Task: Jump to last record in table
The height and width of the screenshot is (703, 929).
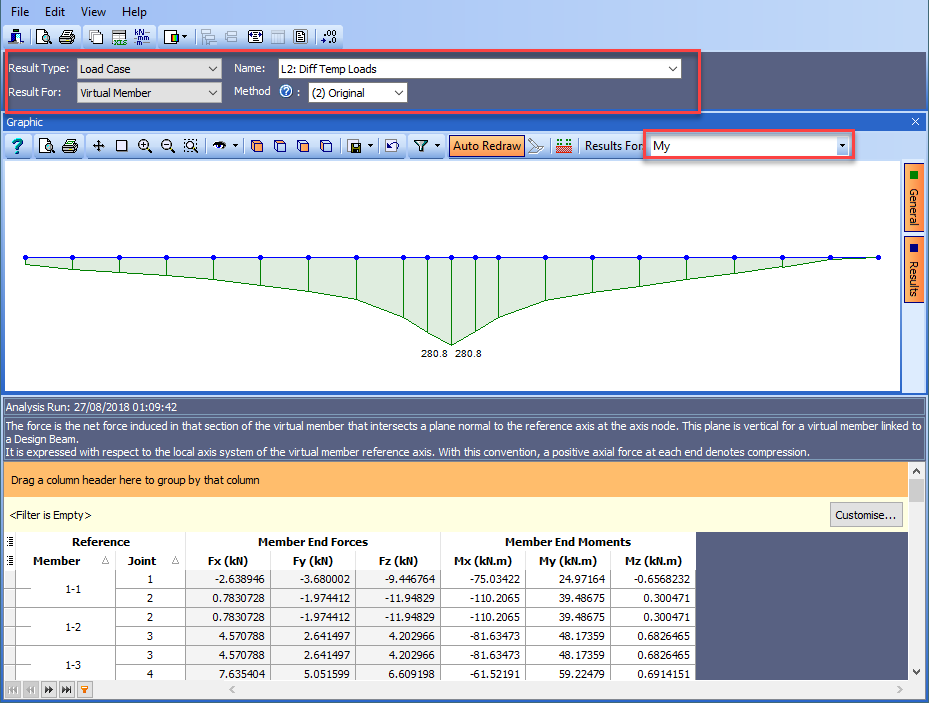Action: (67, 689)
